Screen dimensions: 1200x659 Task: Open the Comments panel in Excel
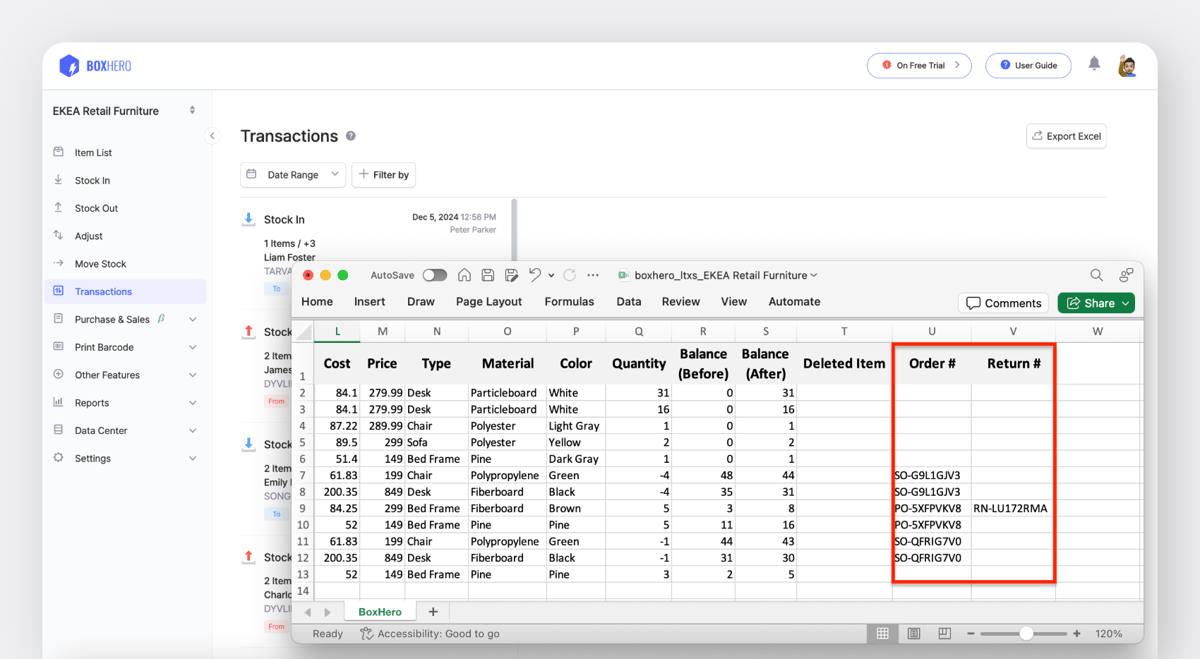pyautogui.click(x=1003, y=303)
